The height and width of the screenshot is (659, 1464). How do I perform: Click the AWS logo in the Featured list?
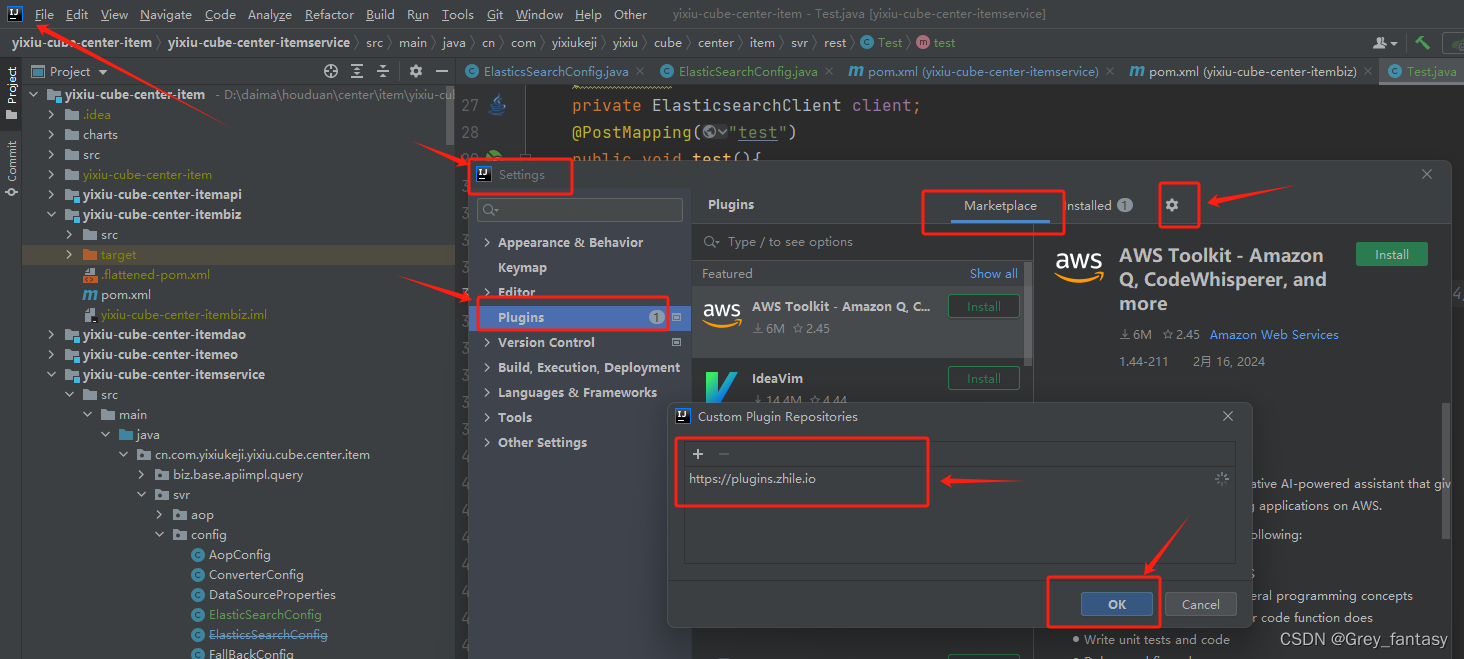721,316
